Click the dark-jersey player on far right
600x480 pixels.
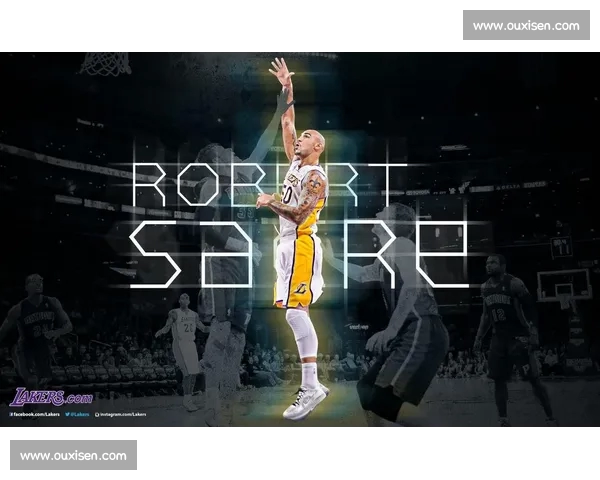coord(510,330)
